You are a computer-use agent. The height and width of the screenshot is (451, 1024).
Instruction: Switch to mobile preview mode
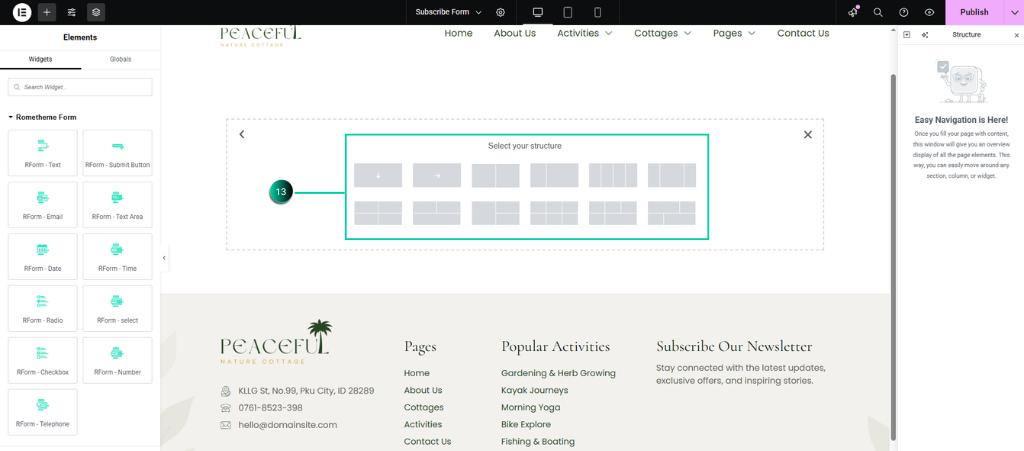click(597, 12)
